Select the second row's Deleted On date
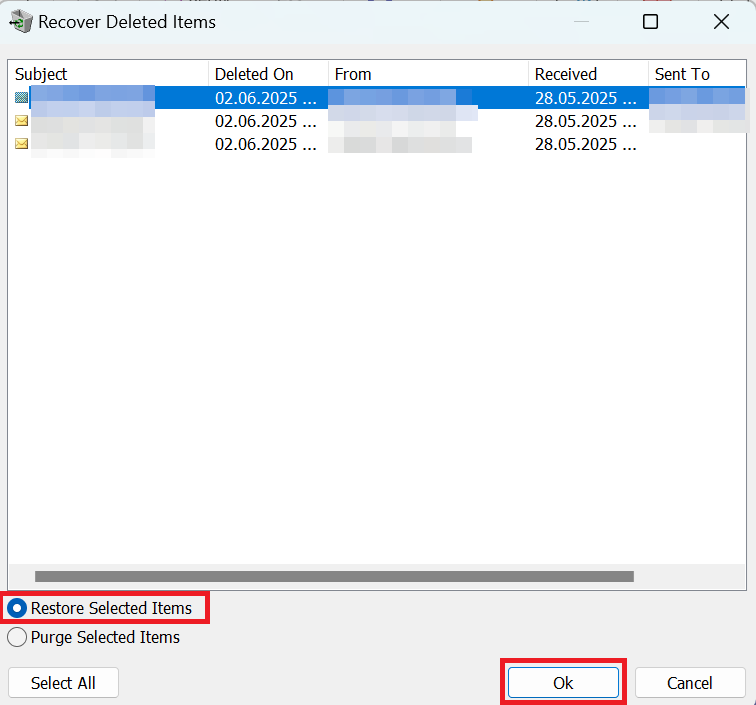The width and height of the screenshot is (756, 705). click(265, 121)
